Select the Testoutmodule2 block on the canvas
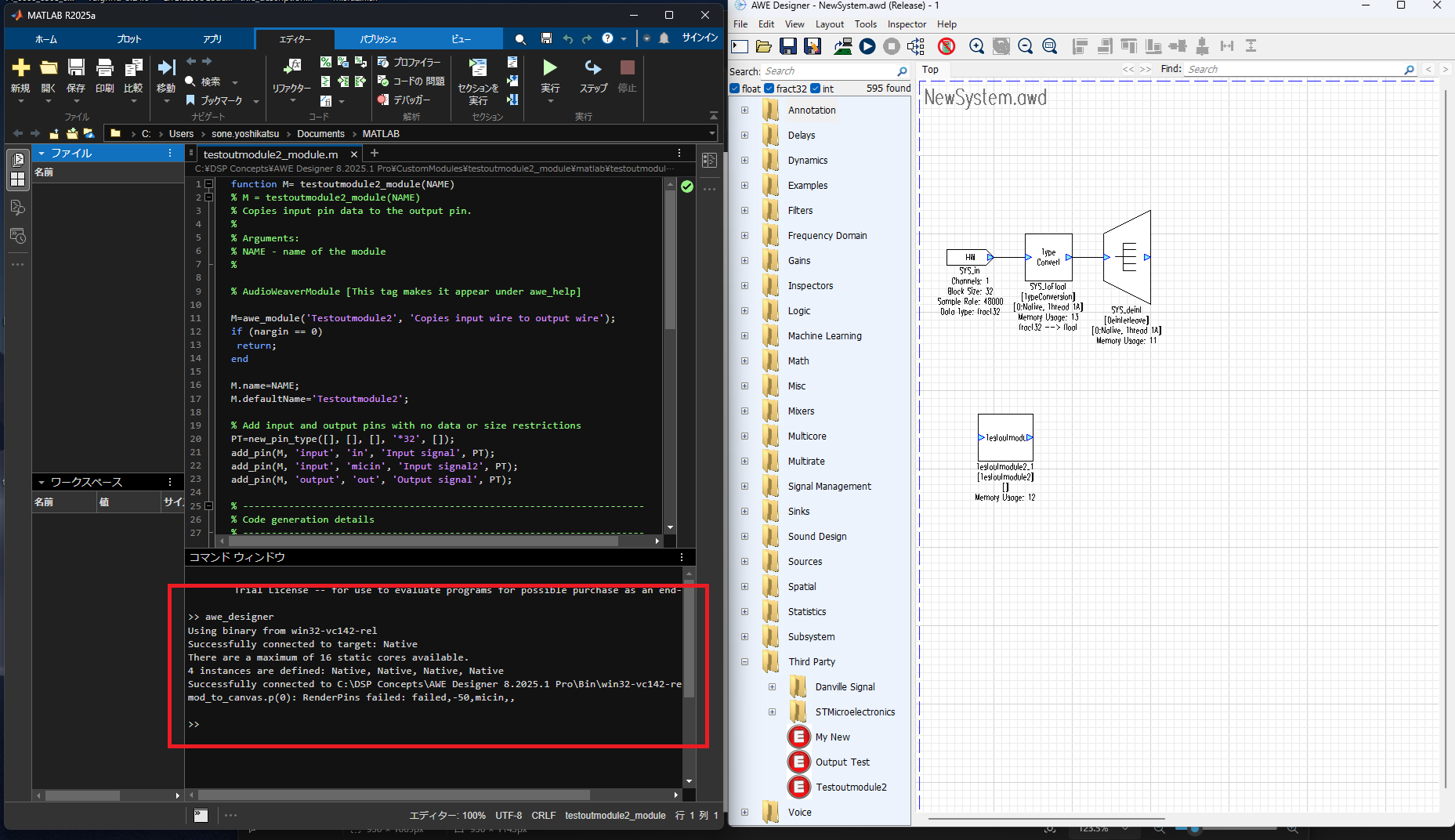This screenshot has width=1455, height=840. pos(1005,437)
